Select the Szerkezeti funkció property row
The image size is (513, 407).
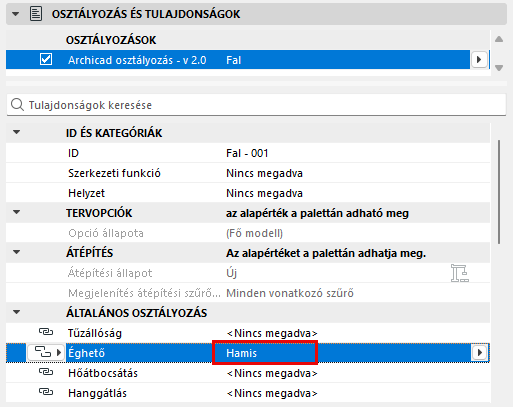pos(248,173)
